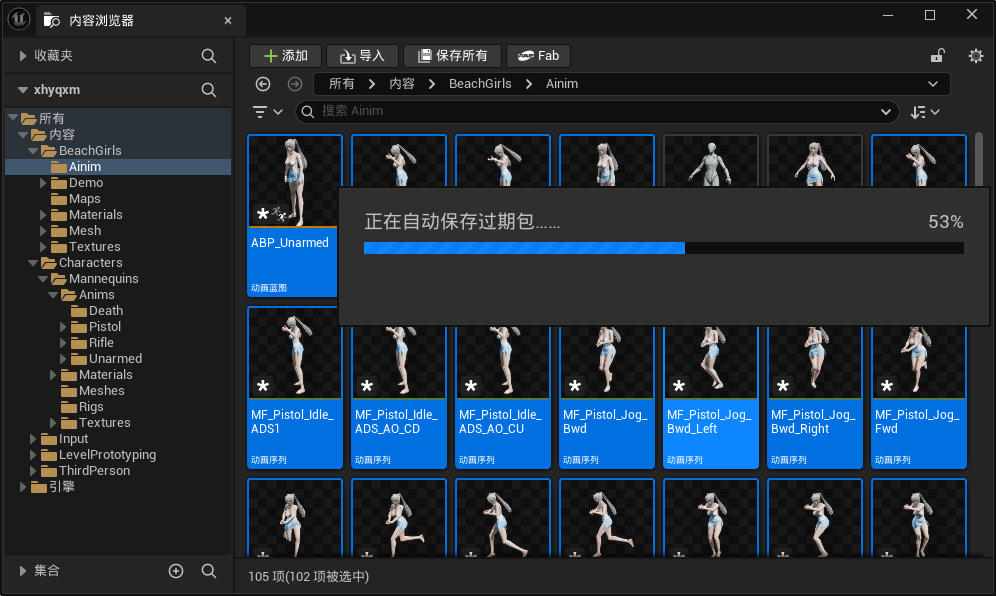Screen dimensions: 996x596
Task: Focus the 搜索 Ainim search field
Action: tap(596, 112)
